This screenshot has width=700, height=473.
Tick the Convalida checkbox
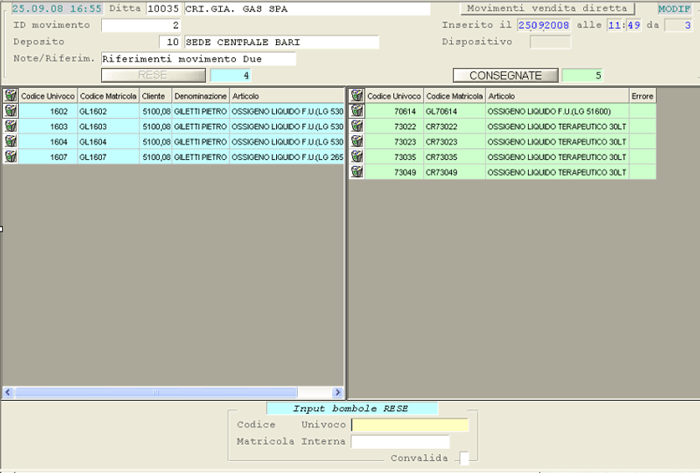[464, 458]
